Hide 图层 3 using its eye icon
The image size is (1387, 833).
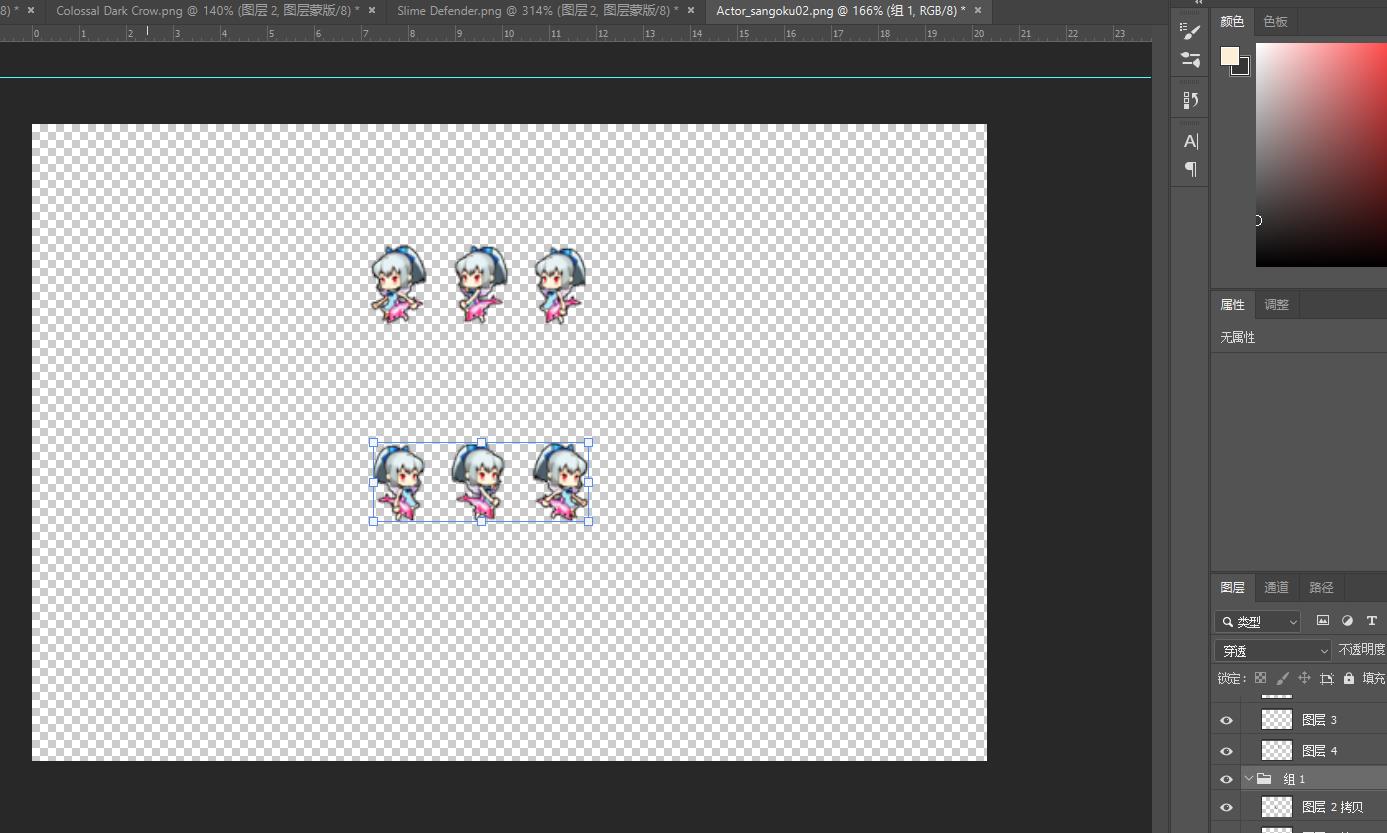coord(1226,720)
